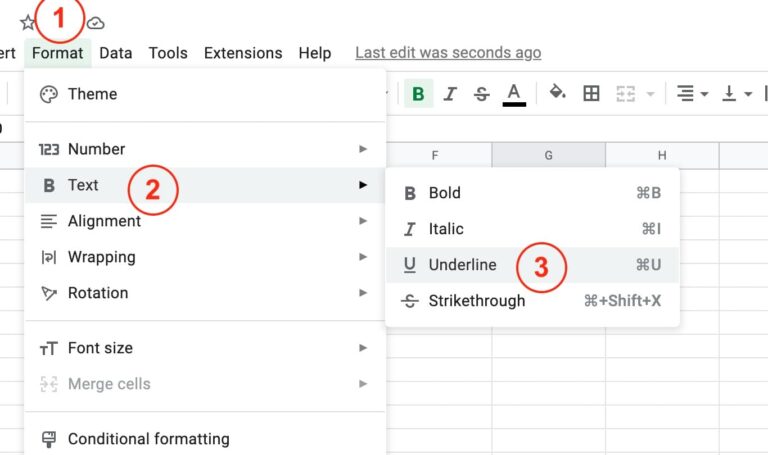Expand the merge cells dropdown arrow
The width and height of the screenshot is (768, 455).
(x=650, y=94)
